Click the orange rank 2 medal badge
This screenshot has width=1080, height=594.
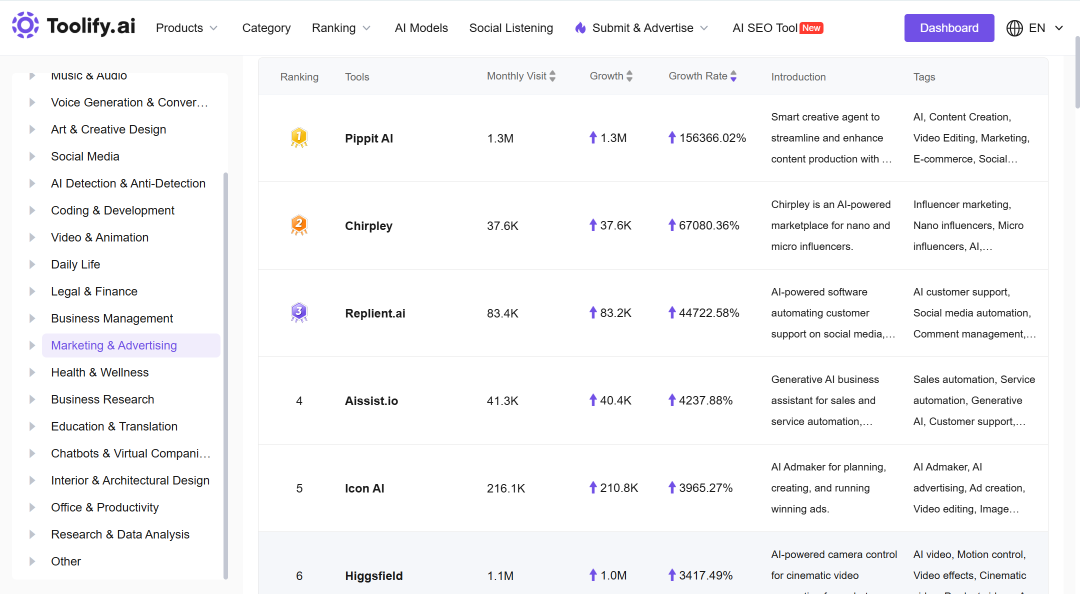[x=299, y=225]
